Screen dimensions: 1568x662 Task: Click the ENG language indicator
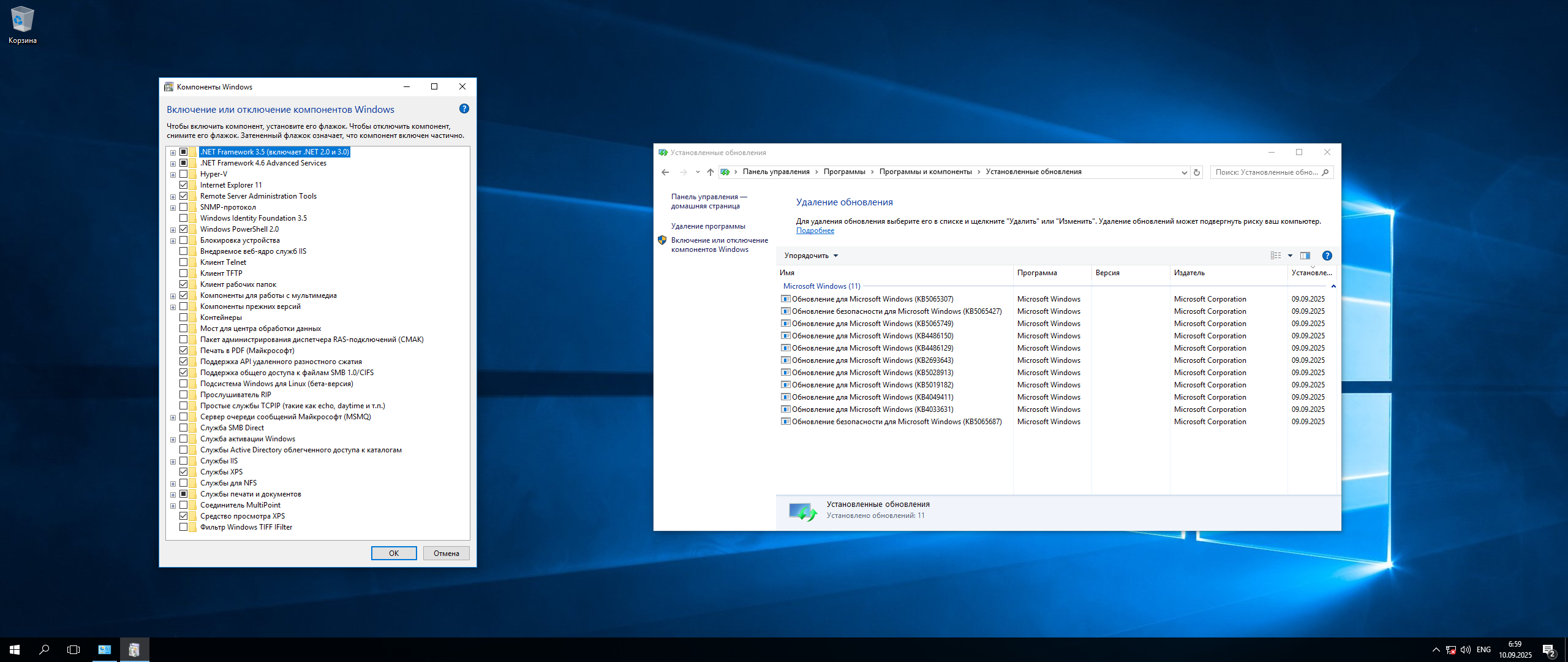(x=1483, y=650)
